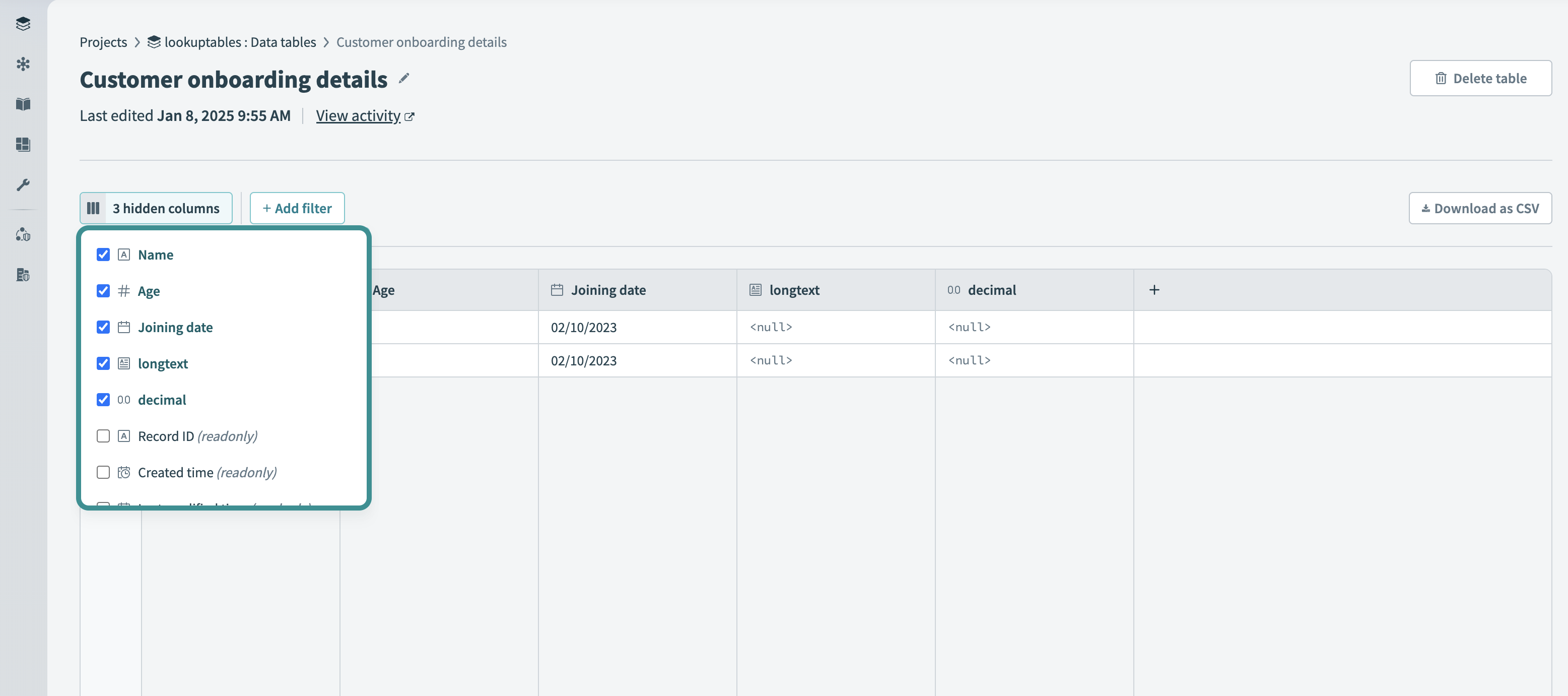Click the pencil icon to rename table
Image resolution: width=1568 pixels, height=696 pixels.
(403, 79)
